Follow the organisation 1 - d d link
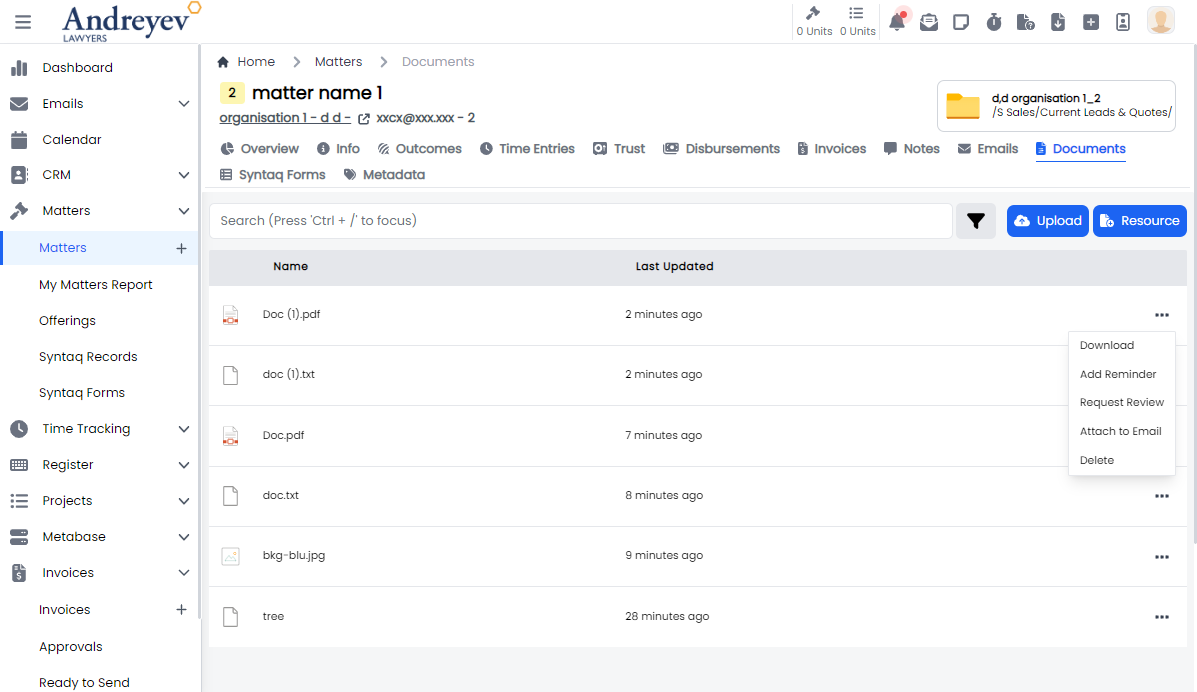This screenshot has height=692, width=1197. [284, 118]
